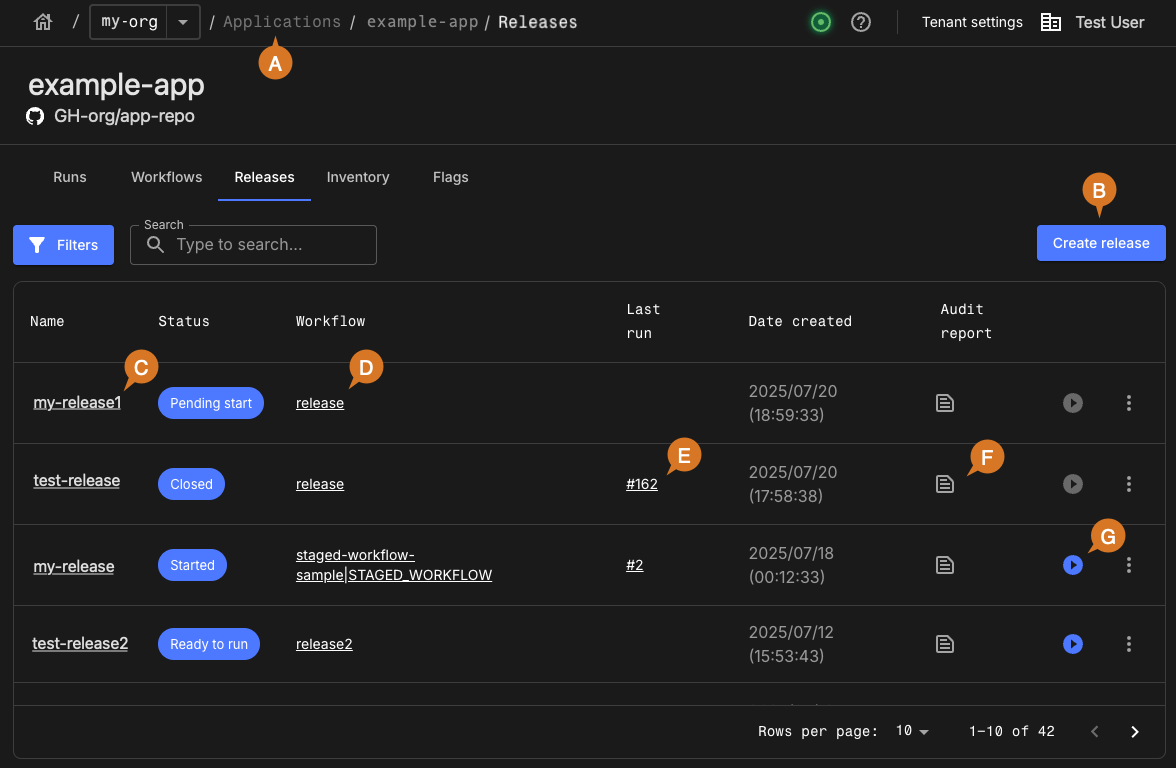This screenshot has height=768, width=1176.
Task: Run my-release via its blue play icon
Action: tap(1073, 565)
